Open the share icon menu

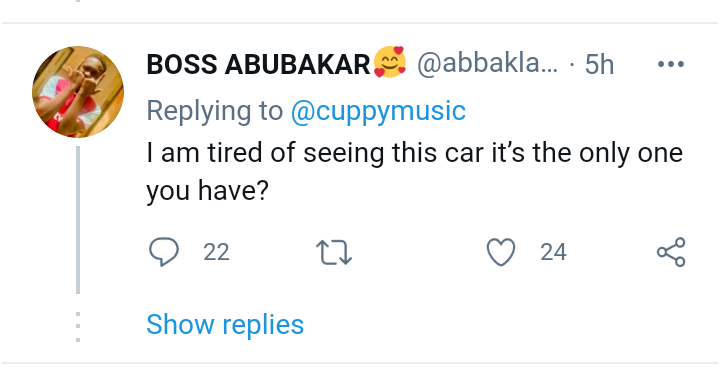click(671, 252)
